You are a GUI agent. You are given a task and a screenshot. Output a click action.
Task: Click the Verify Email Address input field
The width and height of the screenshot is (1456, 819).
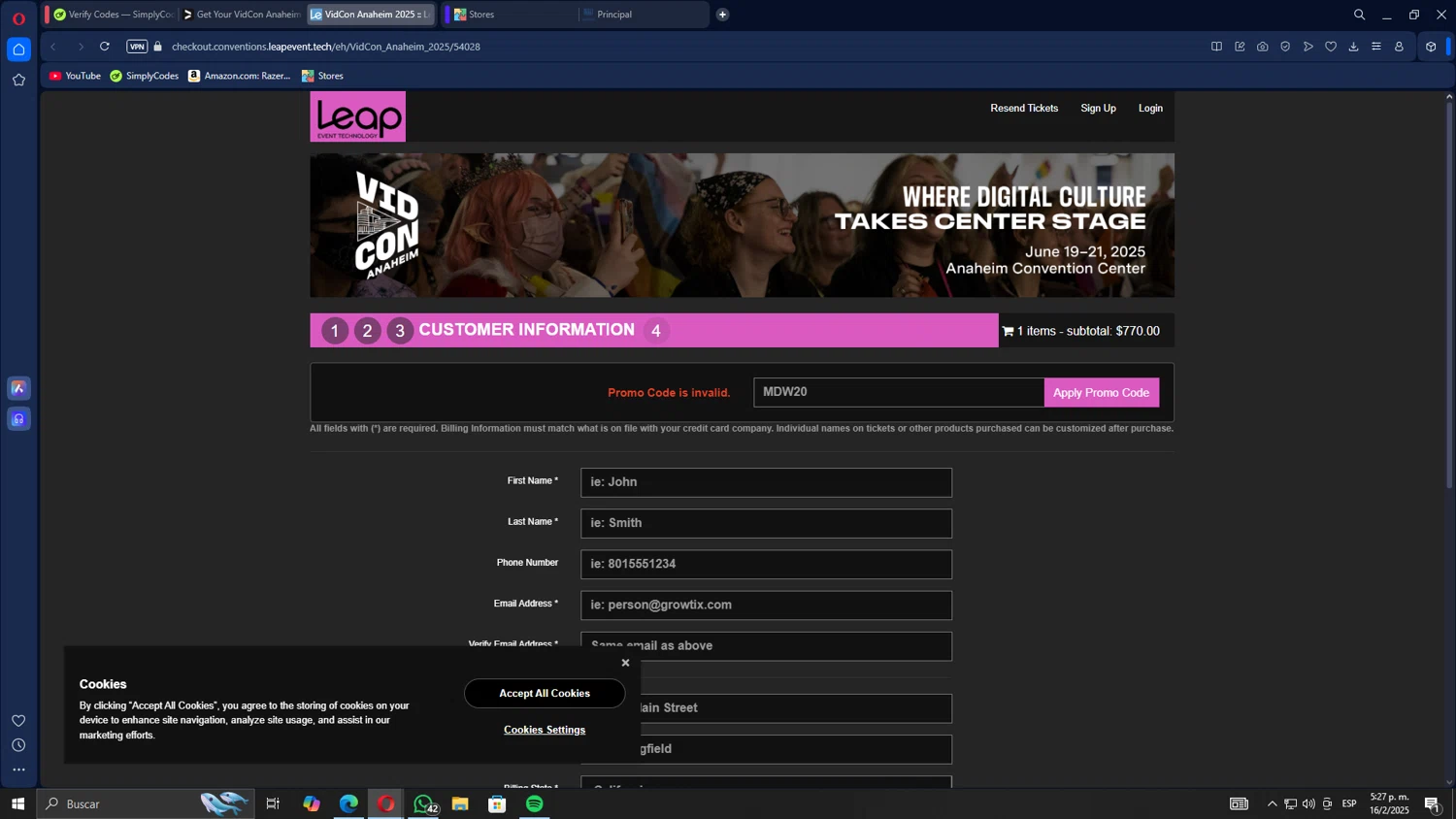[766, 646]
